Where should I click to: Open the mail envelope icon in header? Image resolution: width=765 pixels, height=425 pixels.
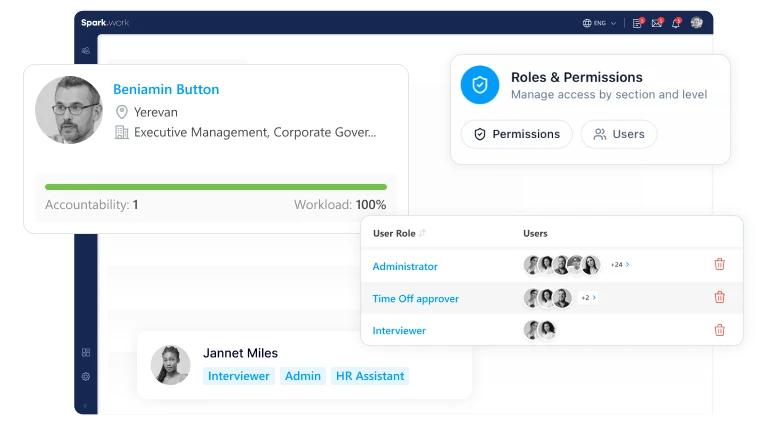656,23
